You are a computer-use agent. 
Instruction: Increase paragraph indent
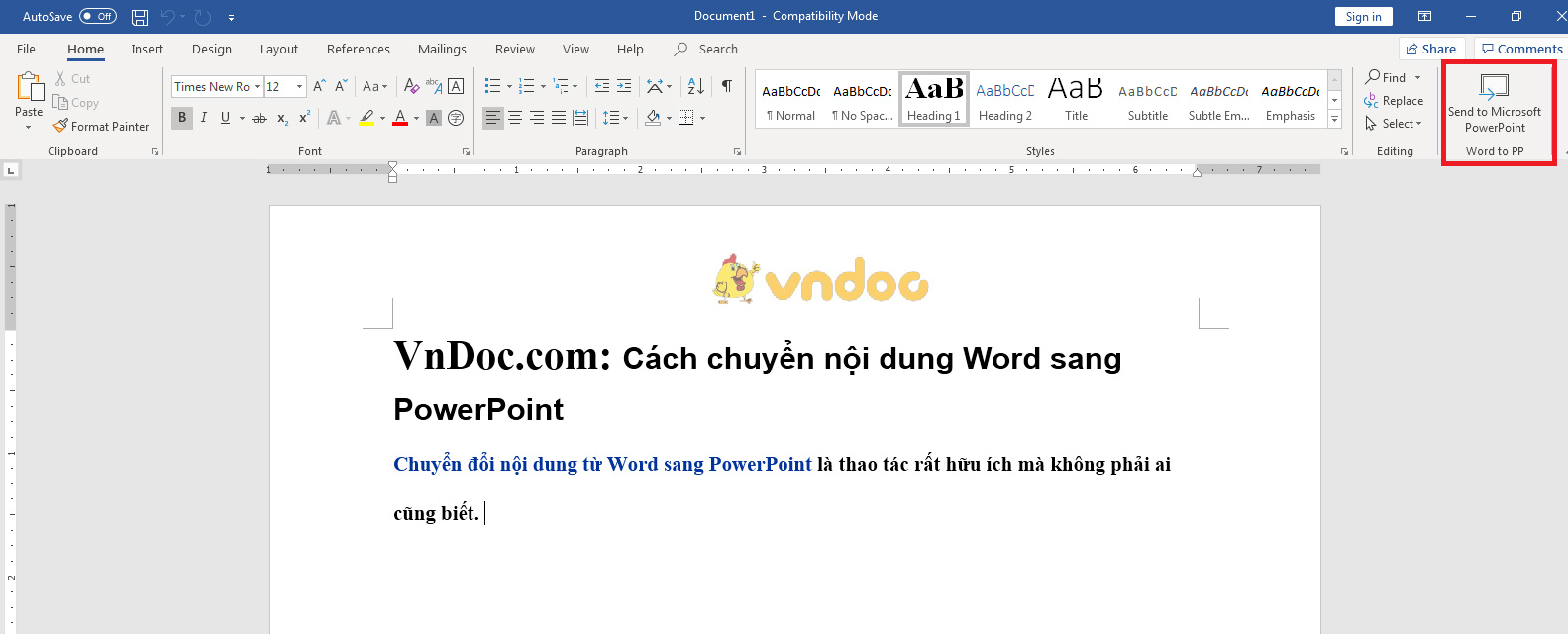(x=624, y=86)
